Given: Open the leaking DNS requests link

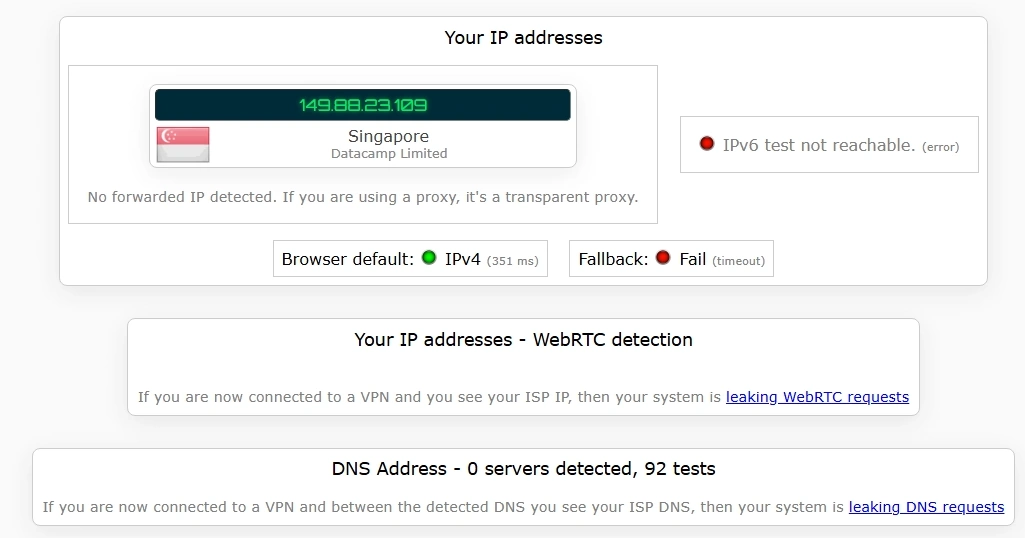Looking at the screenshot, I should (x=926, y=507).
